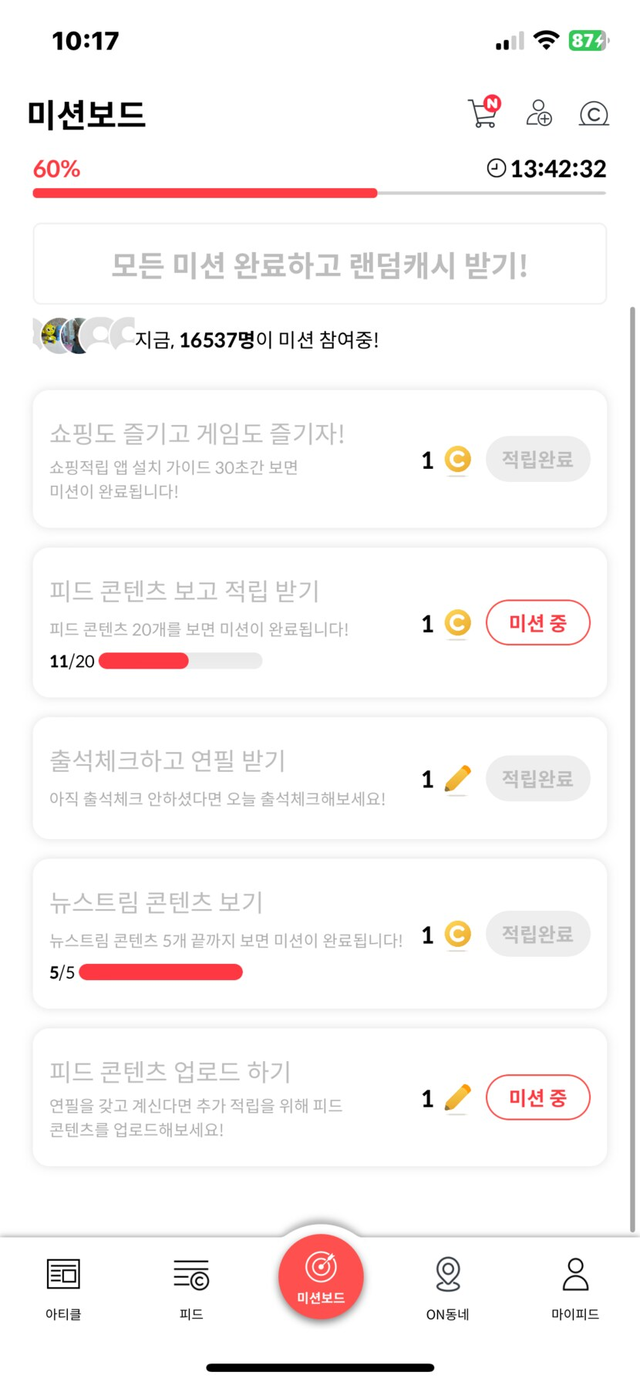This screenshot has height=1385, width=640.
Task: Switch to the 피드 tab
Action: point(191,1289)
